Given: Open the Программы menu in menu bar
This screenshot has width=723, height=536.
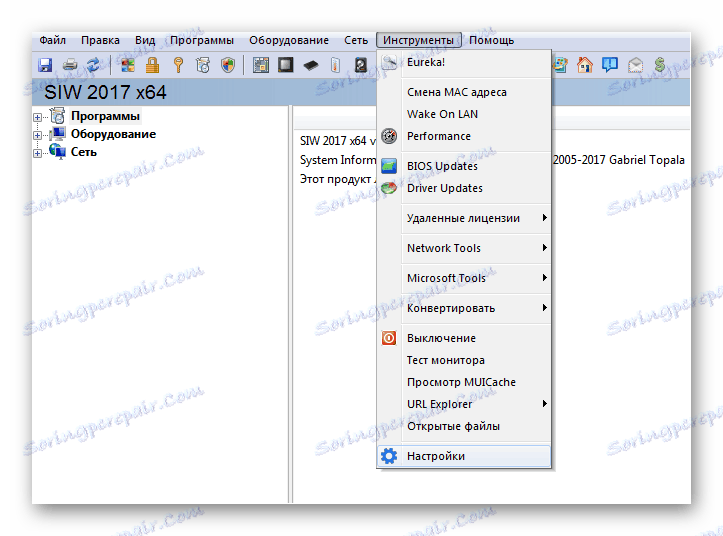Looking at the screenshot, I should (202, 41).
